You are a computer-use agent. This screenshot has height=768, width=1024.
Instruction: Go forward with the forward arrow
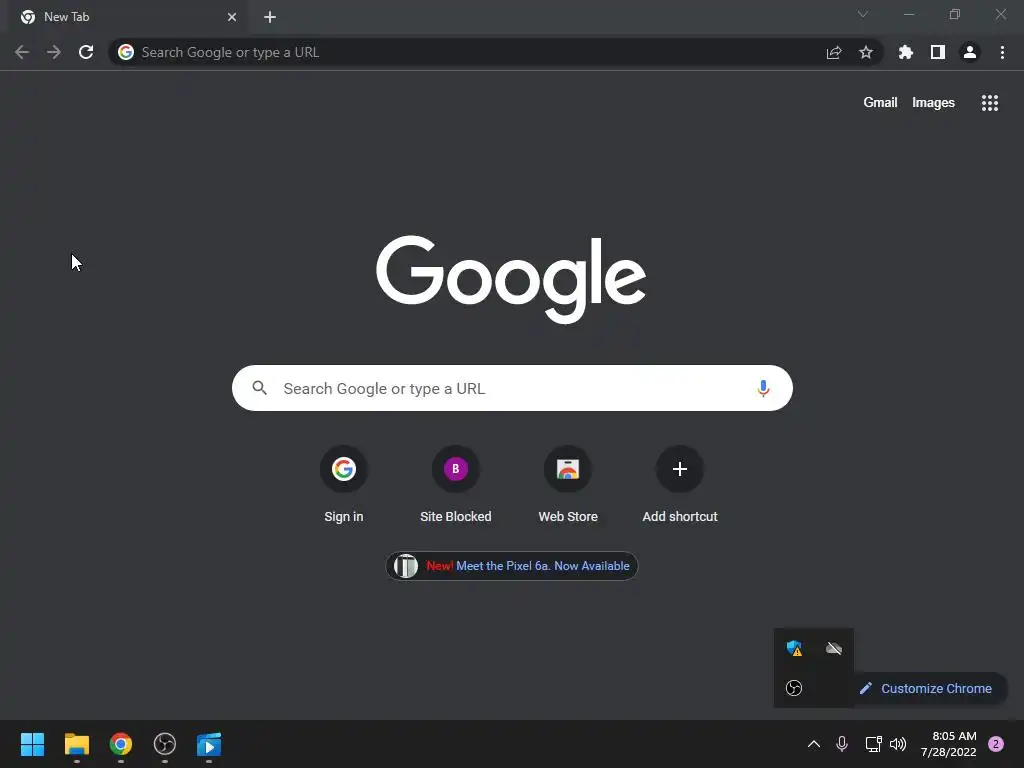pyautogui.click(x=54, y=52)
